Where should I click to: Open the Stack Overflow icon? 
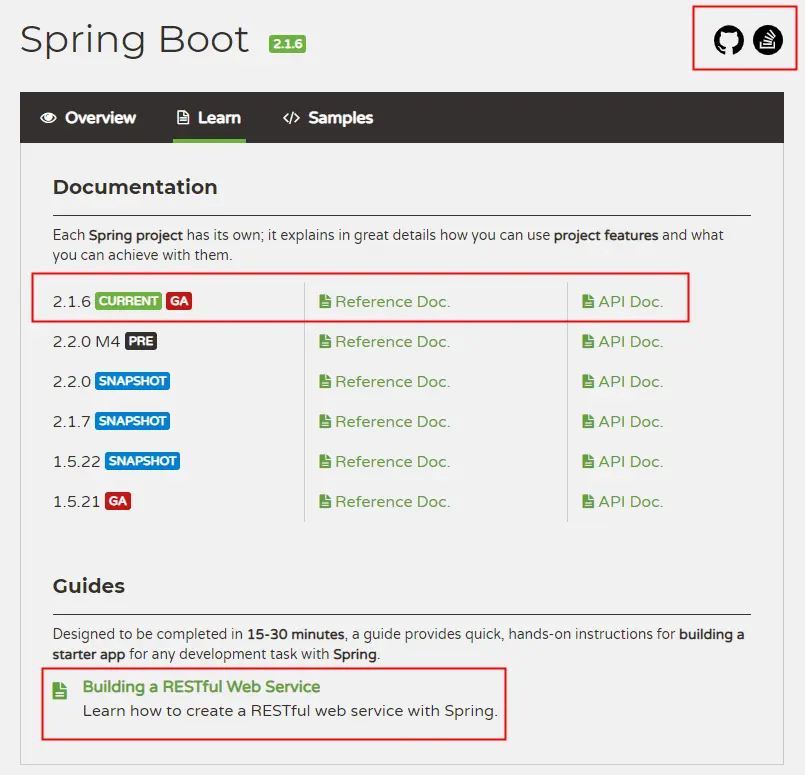click(768, 40)
